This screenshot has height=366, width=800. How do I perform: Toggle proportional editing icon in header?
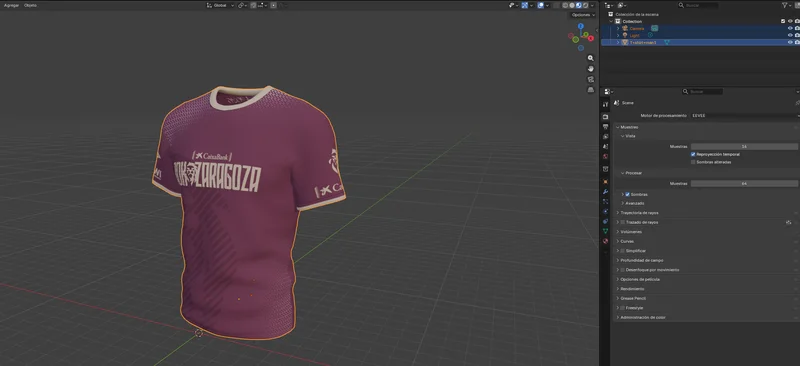pyautogui.click(x=273, y=5)
